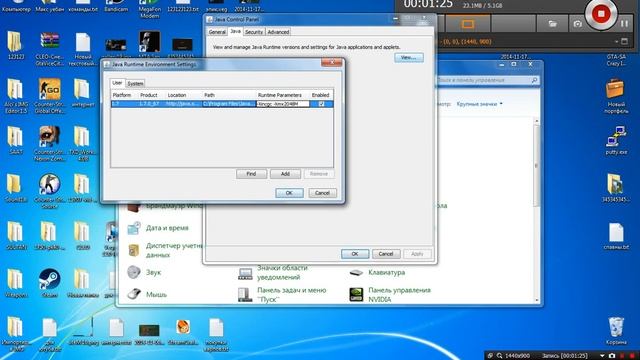Click the Product column header
Screen dimensions: 640x360
pyautogui.click(x=149, y=95)
